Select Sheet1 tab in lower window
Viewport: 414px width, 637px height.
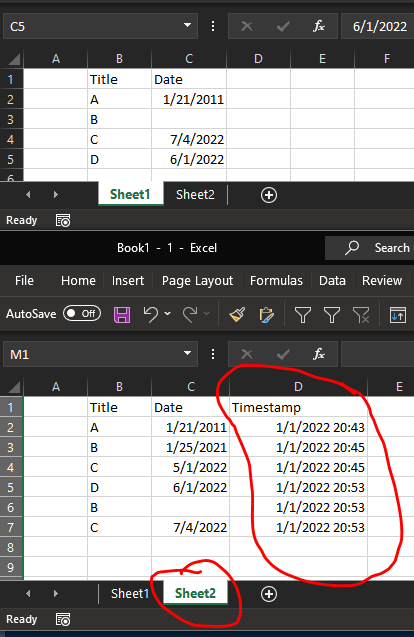coord(130,594)
